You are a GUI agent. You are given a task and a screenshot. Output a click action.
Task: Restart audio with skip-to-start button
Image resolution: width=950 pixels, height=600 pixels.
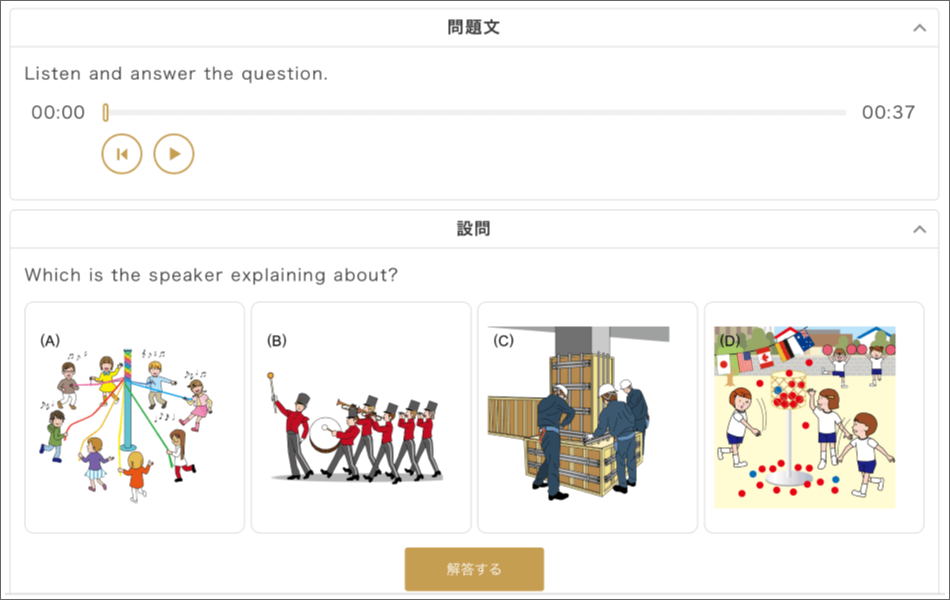[x=122, y=154]
